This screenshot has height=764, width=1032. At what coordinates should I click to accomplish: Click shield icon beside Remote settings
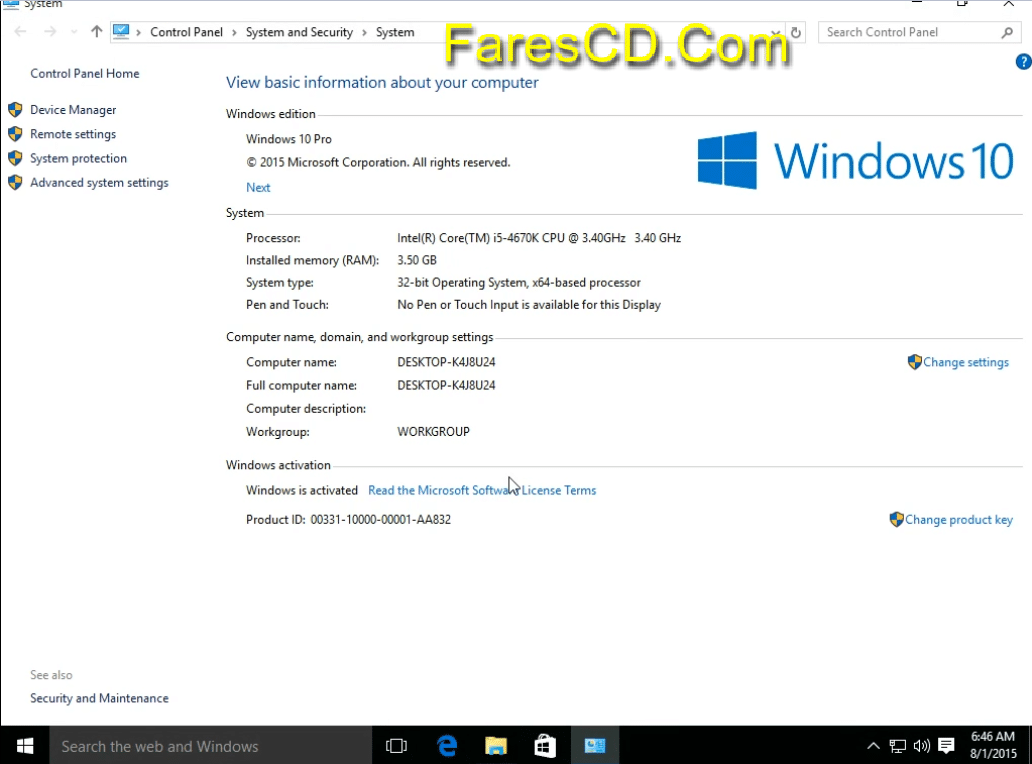pos(15,134)
